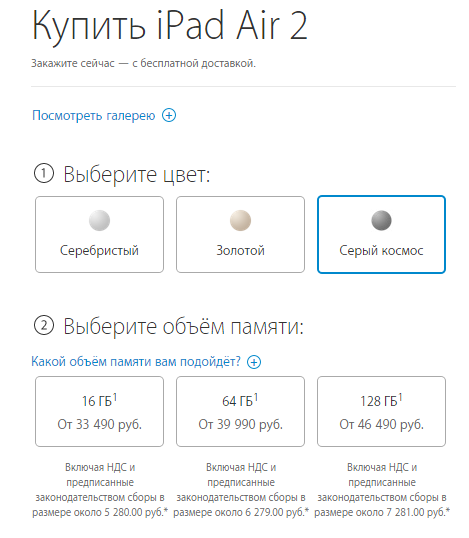Choose 64 ГБ storage for 39 990 руб.

[x=241, y=412]
